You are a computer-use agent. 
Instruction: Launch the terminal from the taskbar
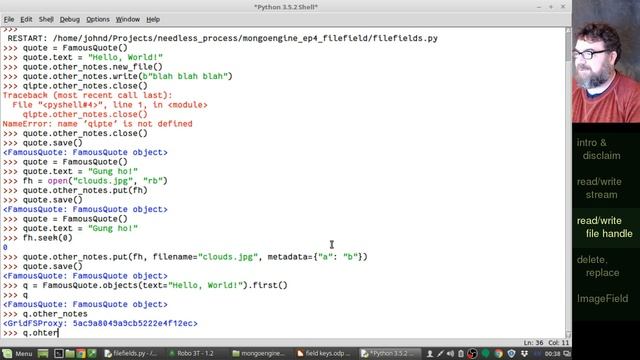[x=59, y=353]
